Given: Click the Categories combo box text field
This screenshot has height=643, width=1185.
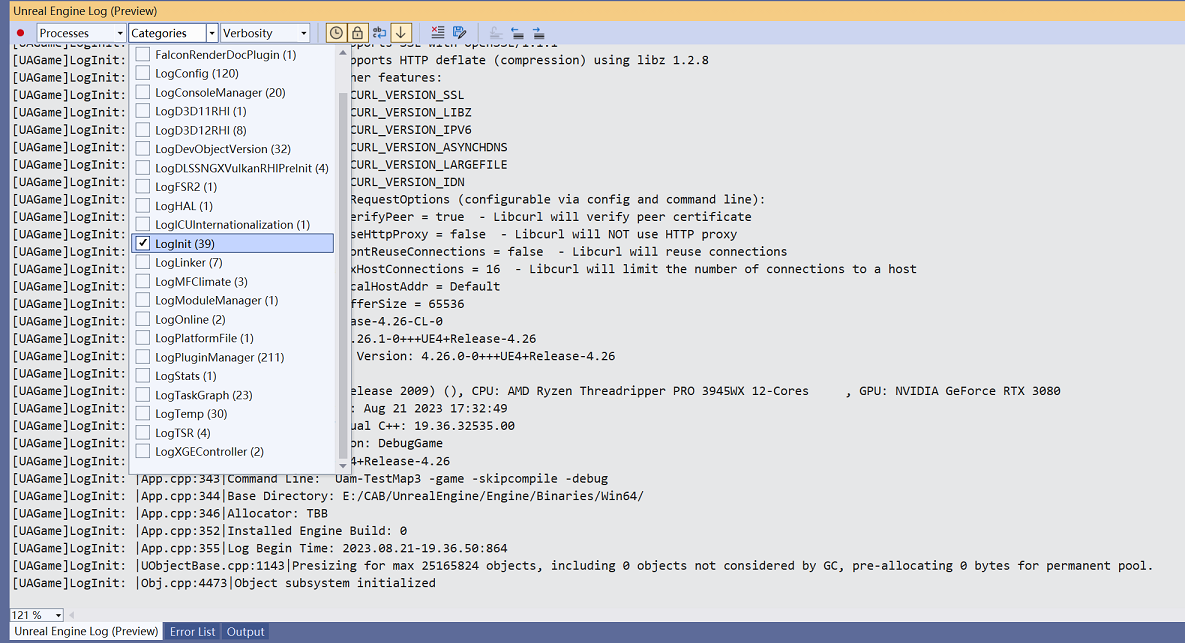Looking at the screenshot, I should point(167,32).
